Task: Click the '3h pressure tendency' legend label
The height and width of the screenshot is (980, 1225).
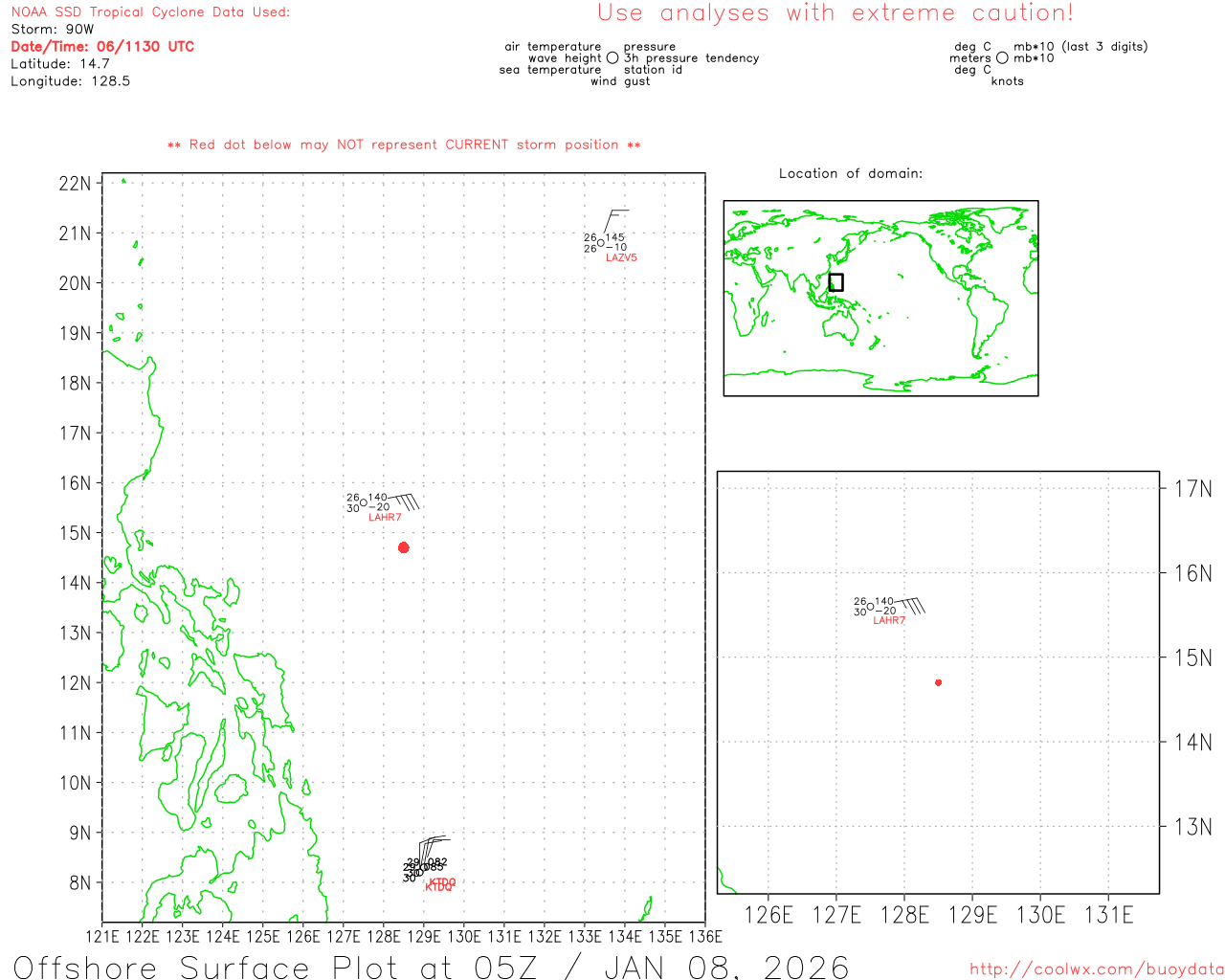Action: coord(691,58)
